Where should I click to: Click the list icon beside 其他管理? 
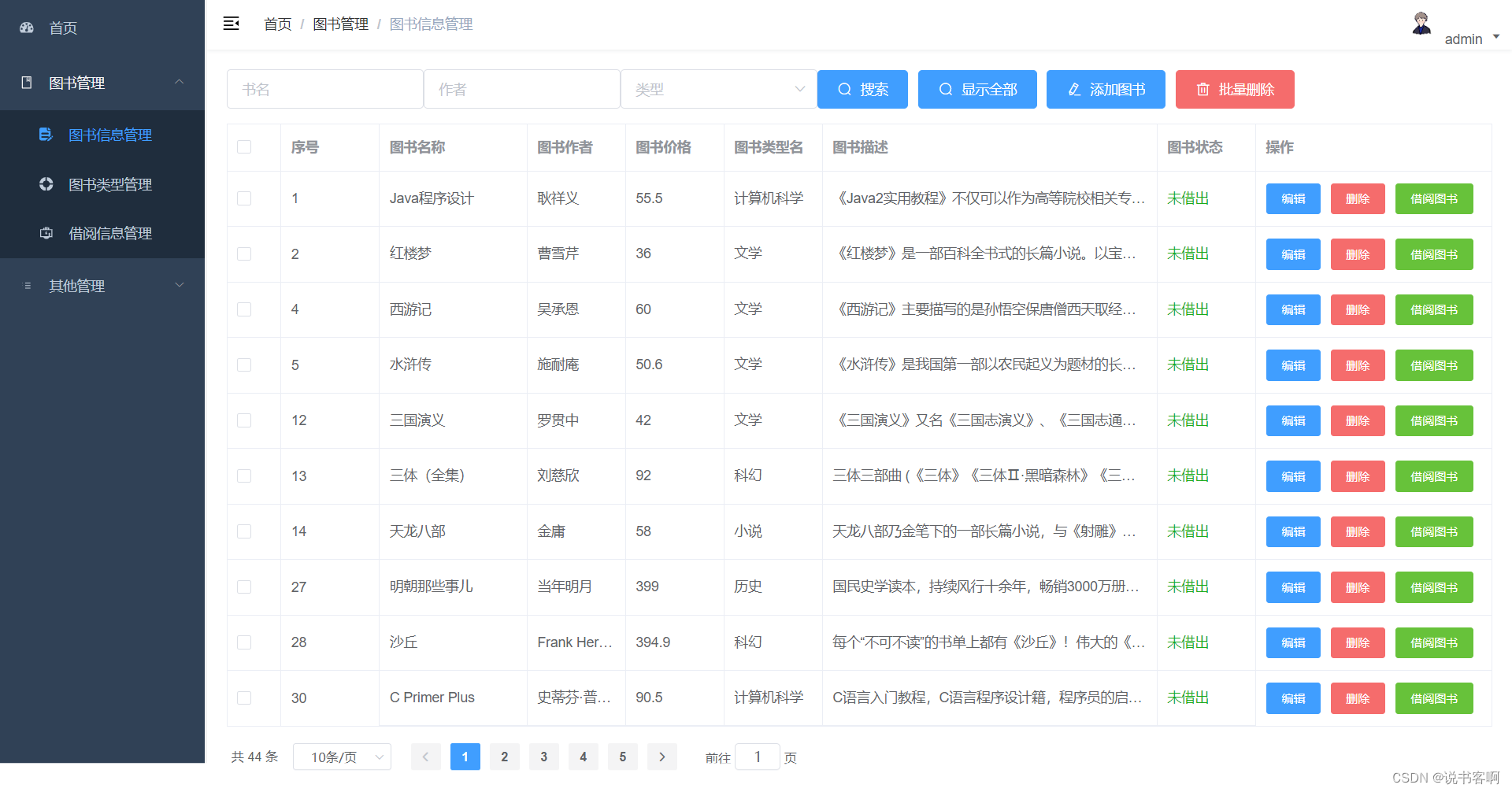click(28, 286)
